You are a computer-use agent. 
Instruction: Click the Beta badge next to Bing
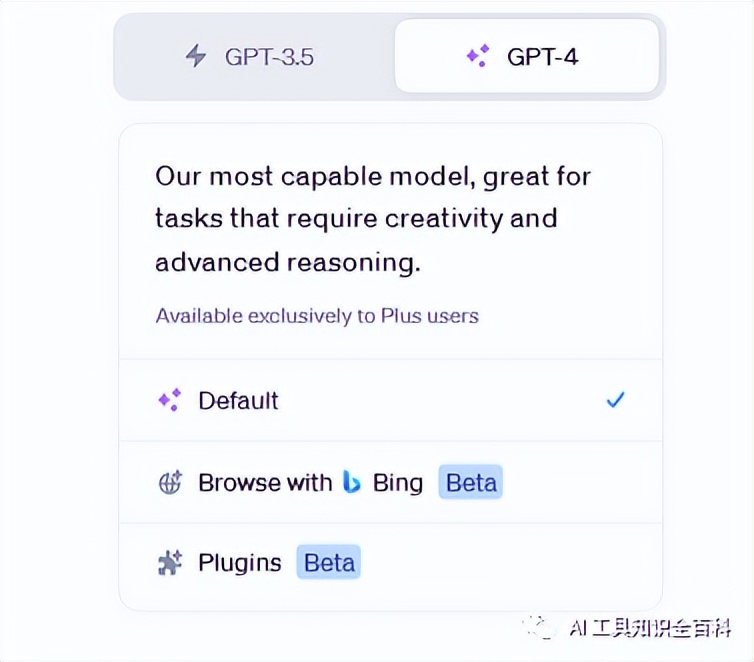coord(471,482)
